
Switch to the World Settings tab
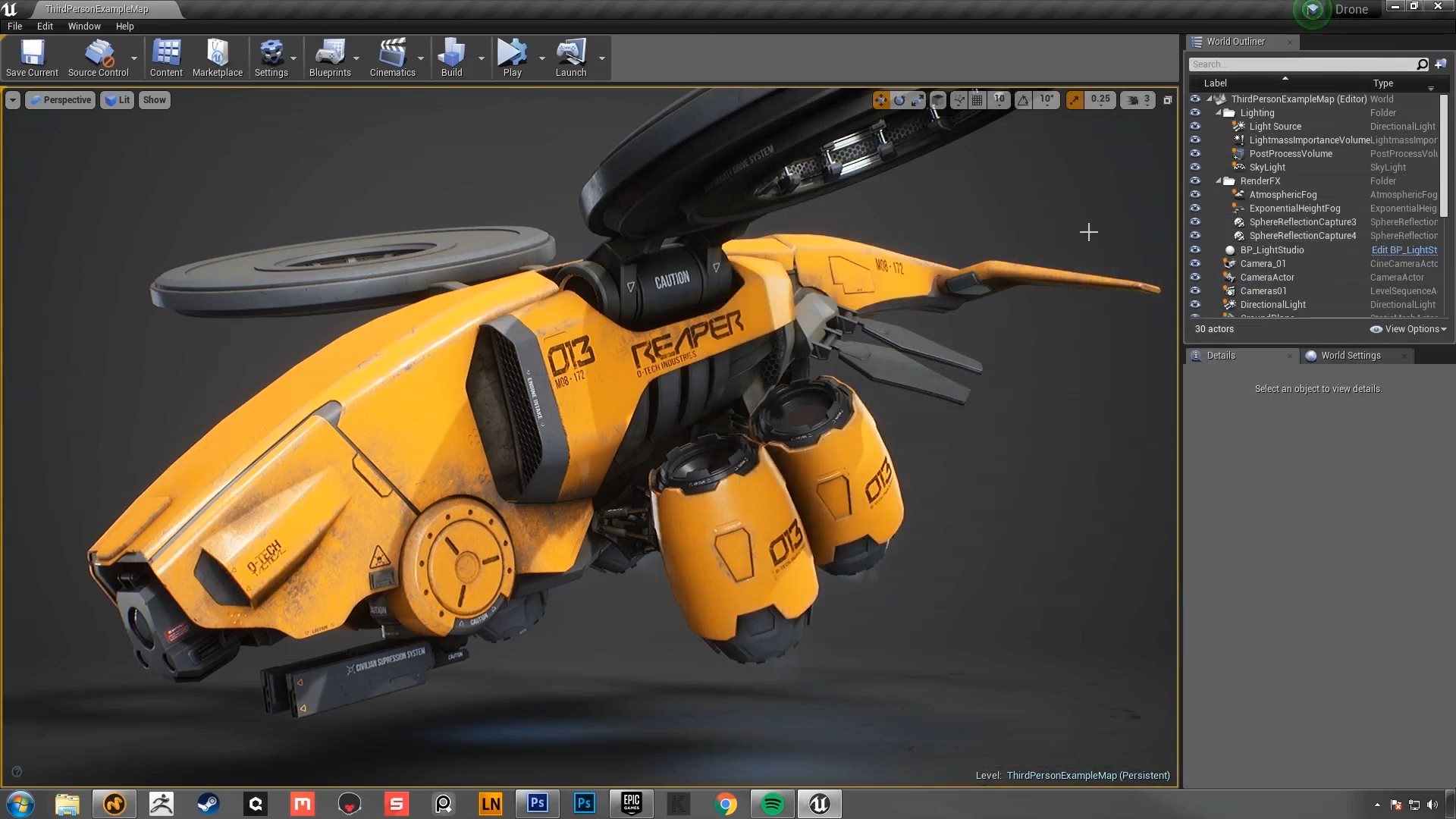point(1350,355)
